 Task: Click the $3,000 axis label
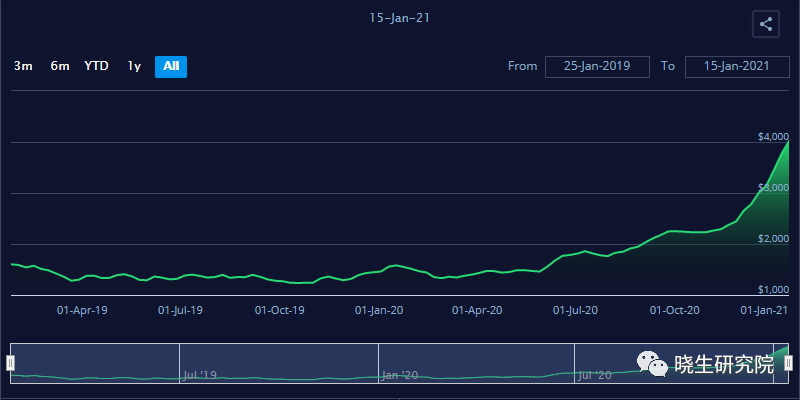[773, 188]
